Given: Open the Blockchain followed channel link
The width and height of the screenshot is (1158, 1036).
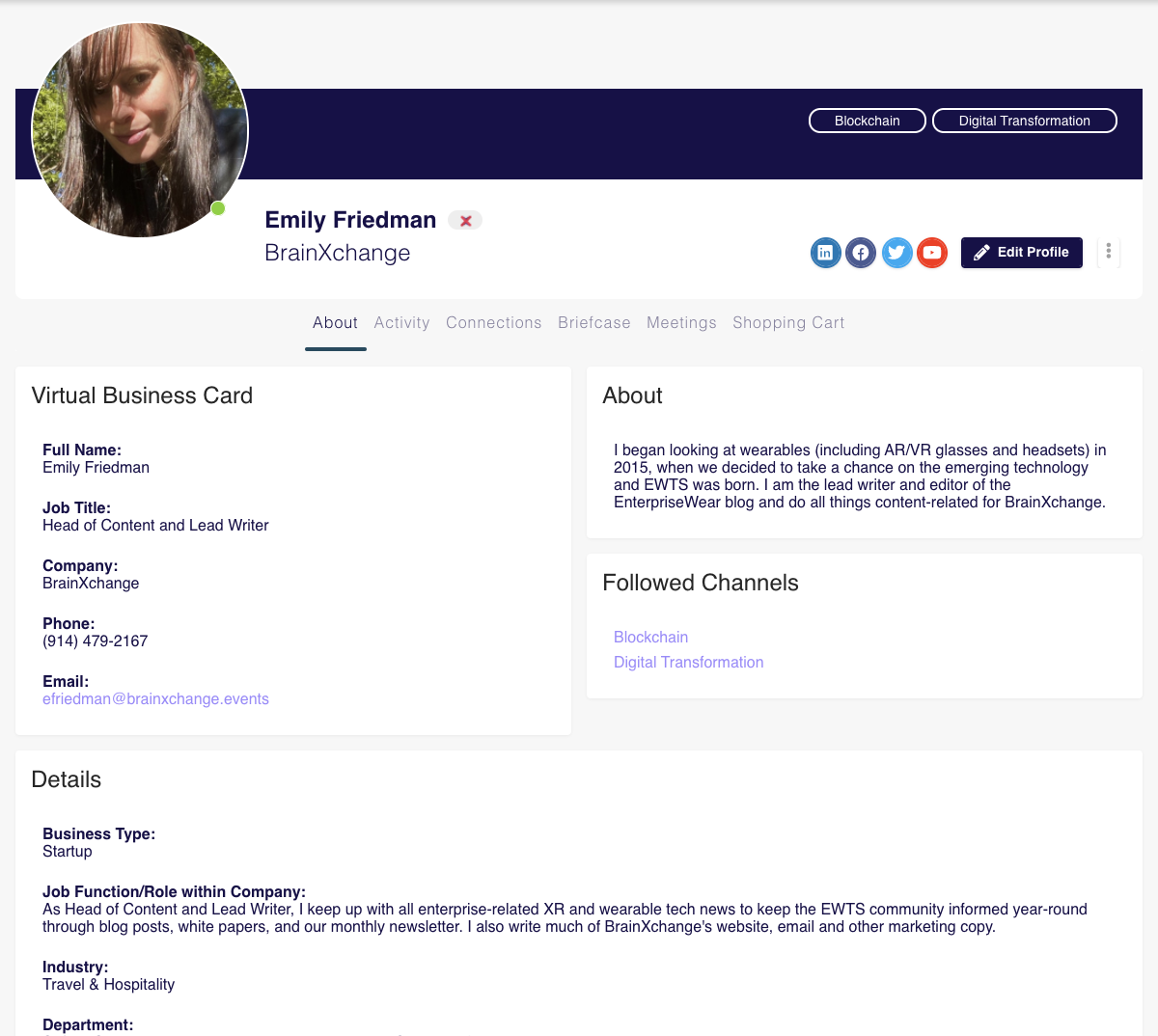Looking at the screenshot, I should click(x=651, y=638).
